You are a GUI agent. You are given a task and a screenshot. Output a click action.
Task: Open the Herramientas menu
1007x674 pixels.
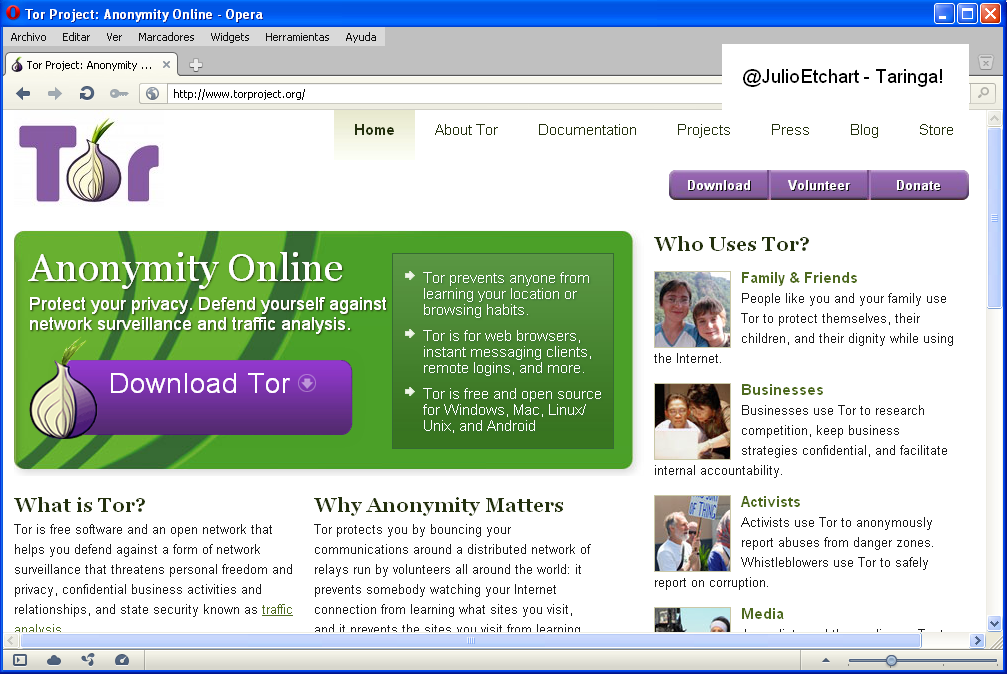tap(297, 37)
